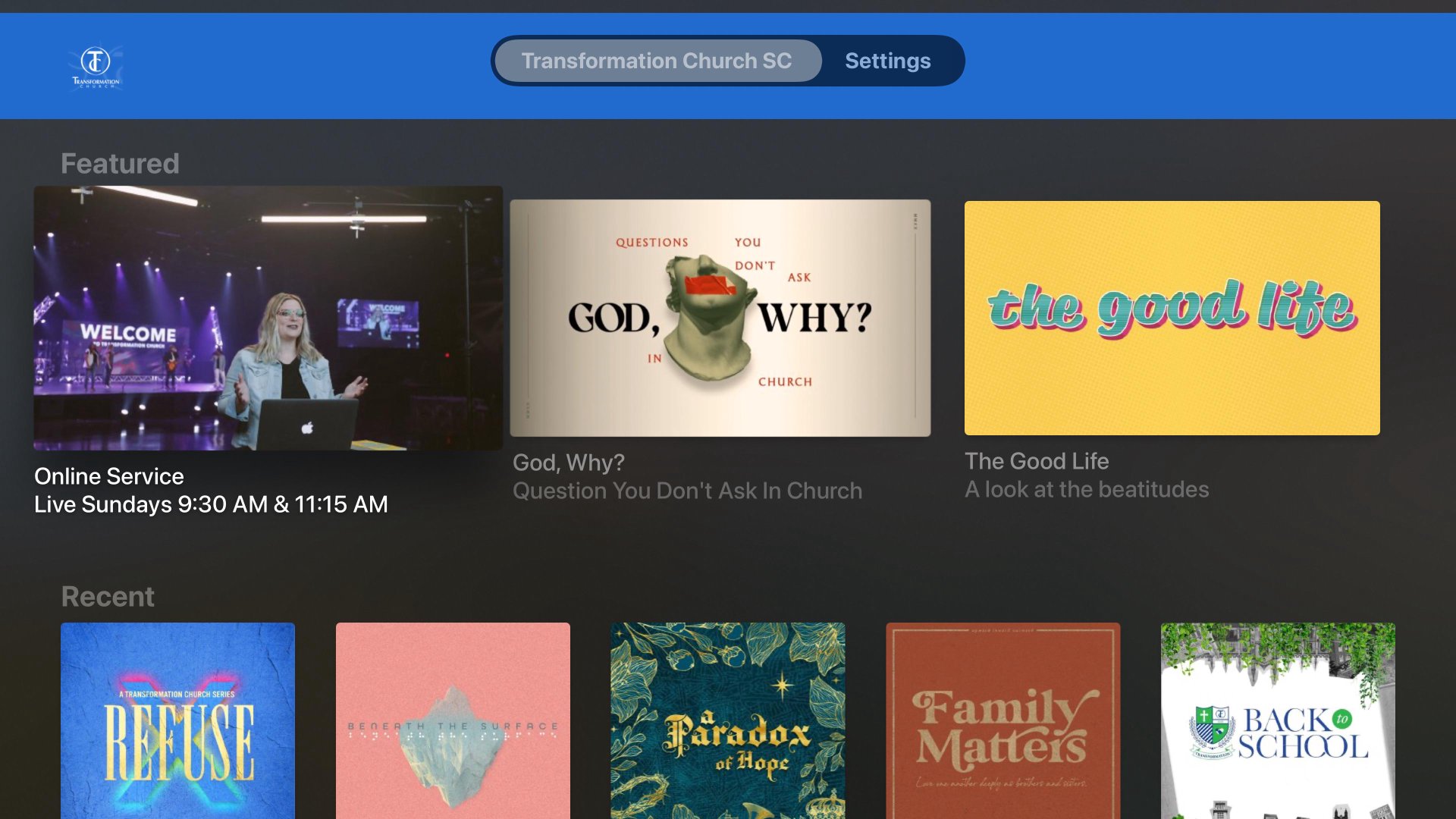Click Question You Don't Ask In Church subtitle
1456x819 pixels.
click(687, 491)
